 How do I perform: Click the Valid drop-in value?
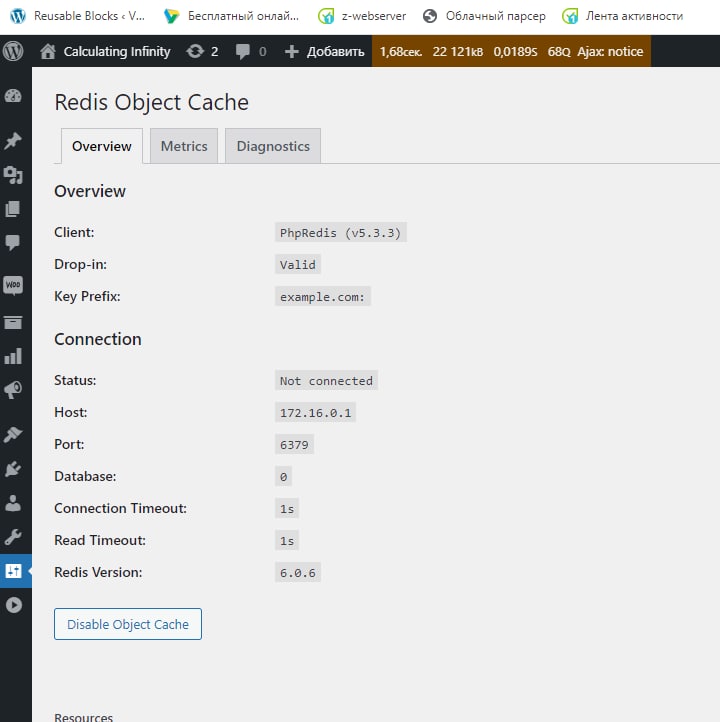(x=298, y=264)
